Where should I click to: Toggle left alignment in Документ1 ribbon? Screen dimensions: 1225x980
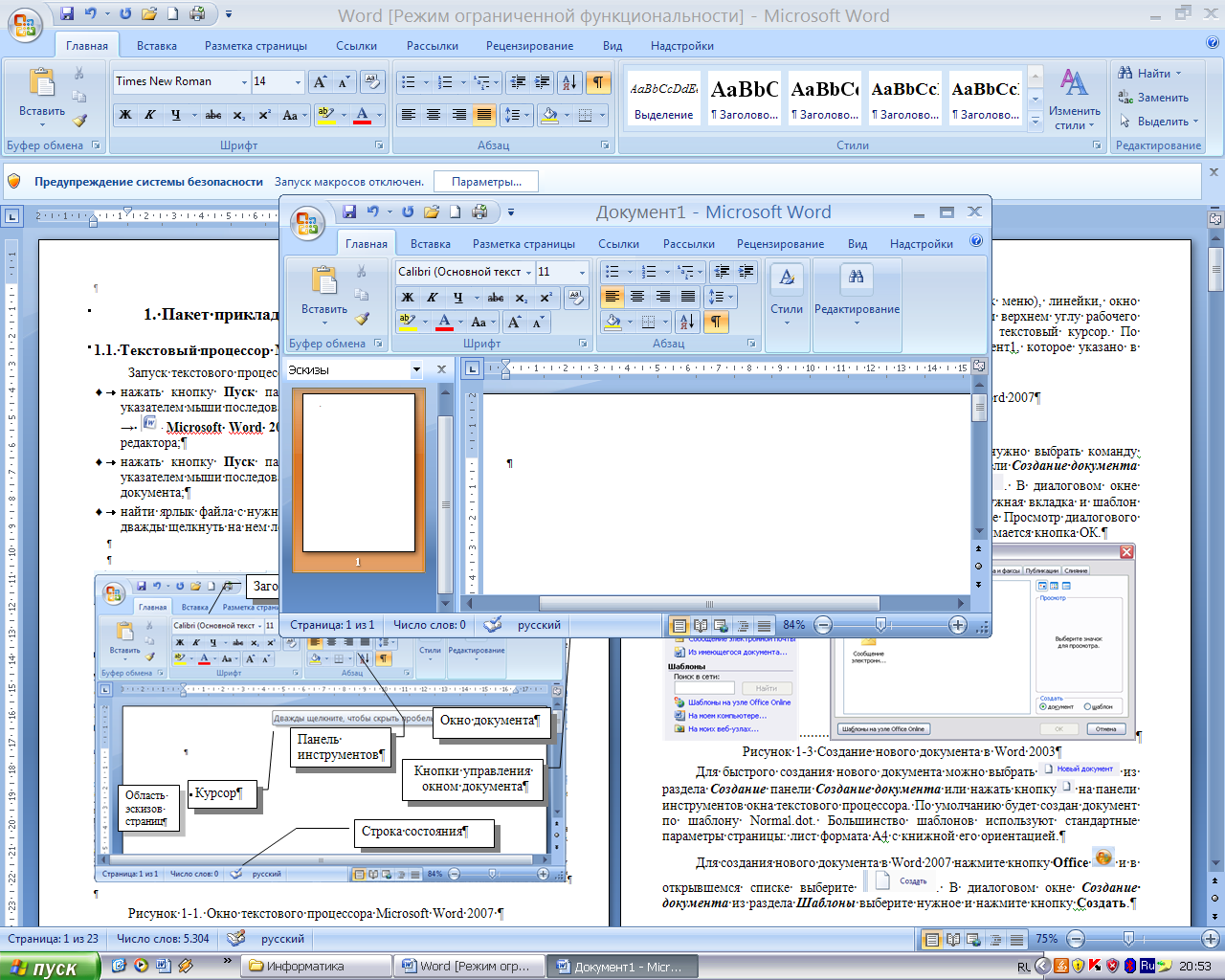point(612,297)
